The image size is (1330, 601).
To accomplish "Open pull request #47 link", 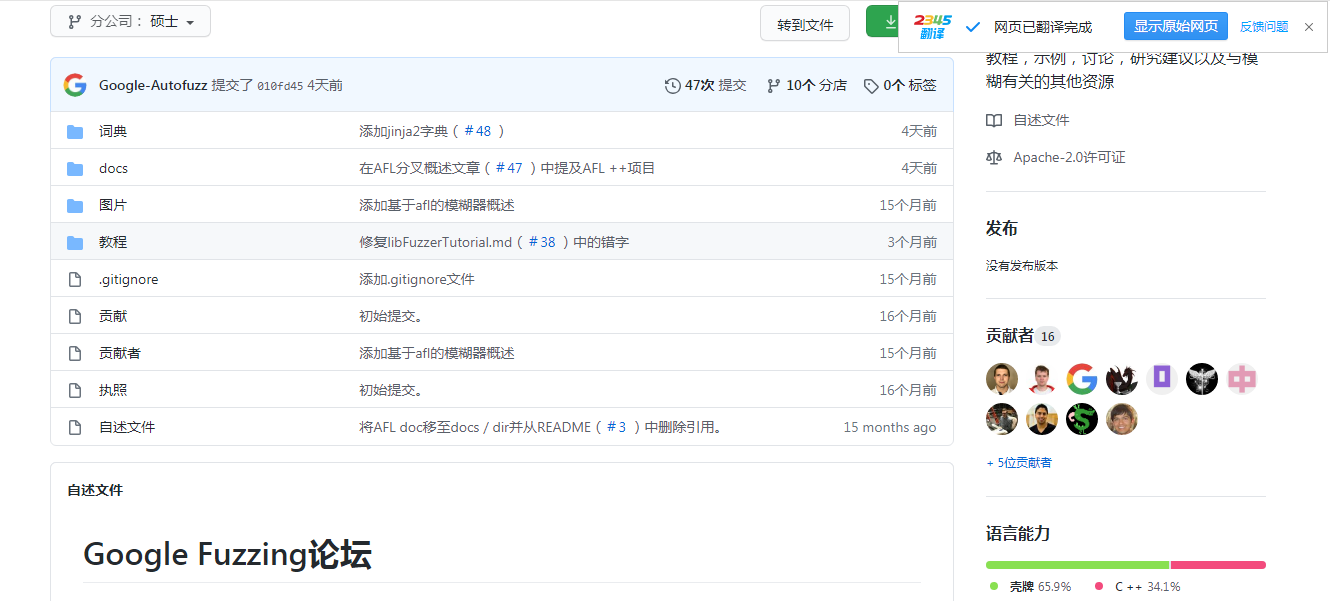I will pyautogui.click(x=509, y=168).
